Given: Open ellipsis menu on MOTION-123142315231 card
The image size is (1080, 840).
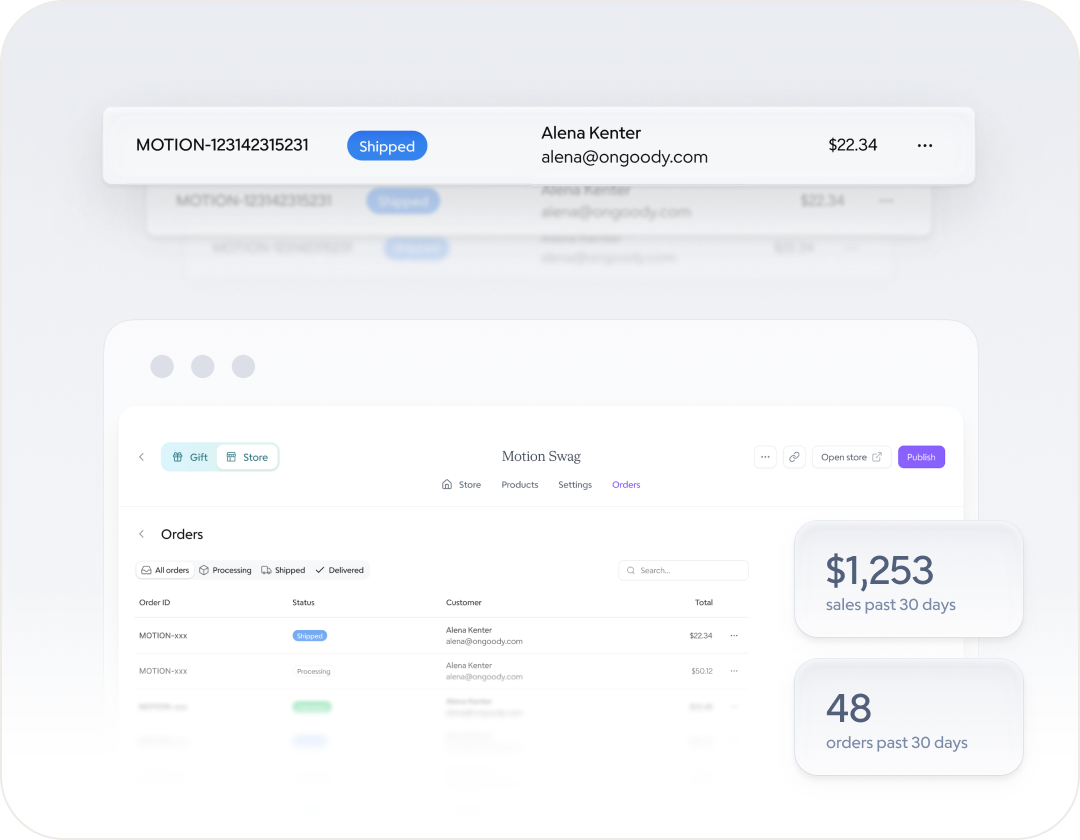Looking at the screenshot, I should pos(925,145).
